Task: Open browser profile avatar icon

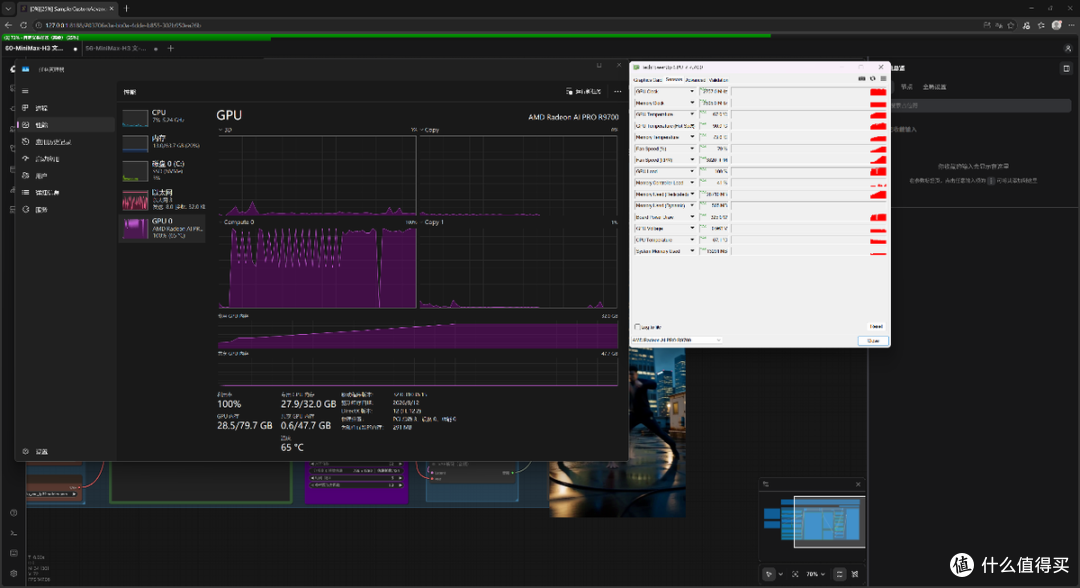Action: point(1057,25)
